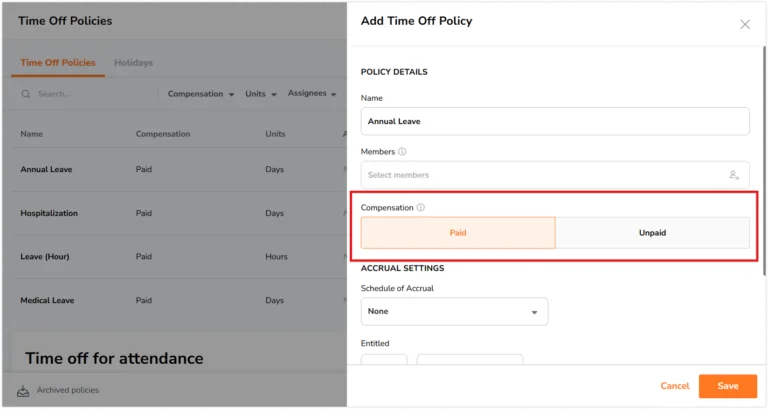Switch to the Time Off Policies tab
The image size is (768, 409).
click(58, 63)
